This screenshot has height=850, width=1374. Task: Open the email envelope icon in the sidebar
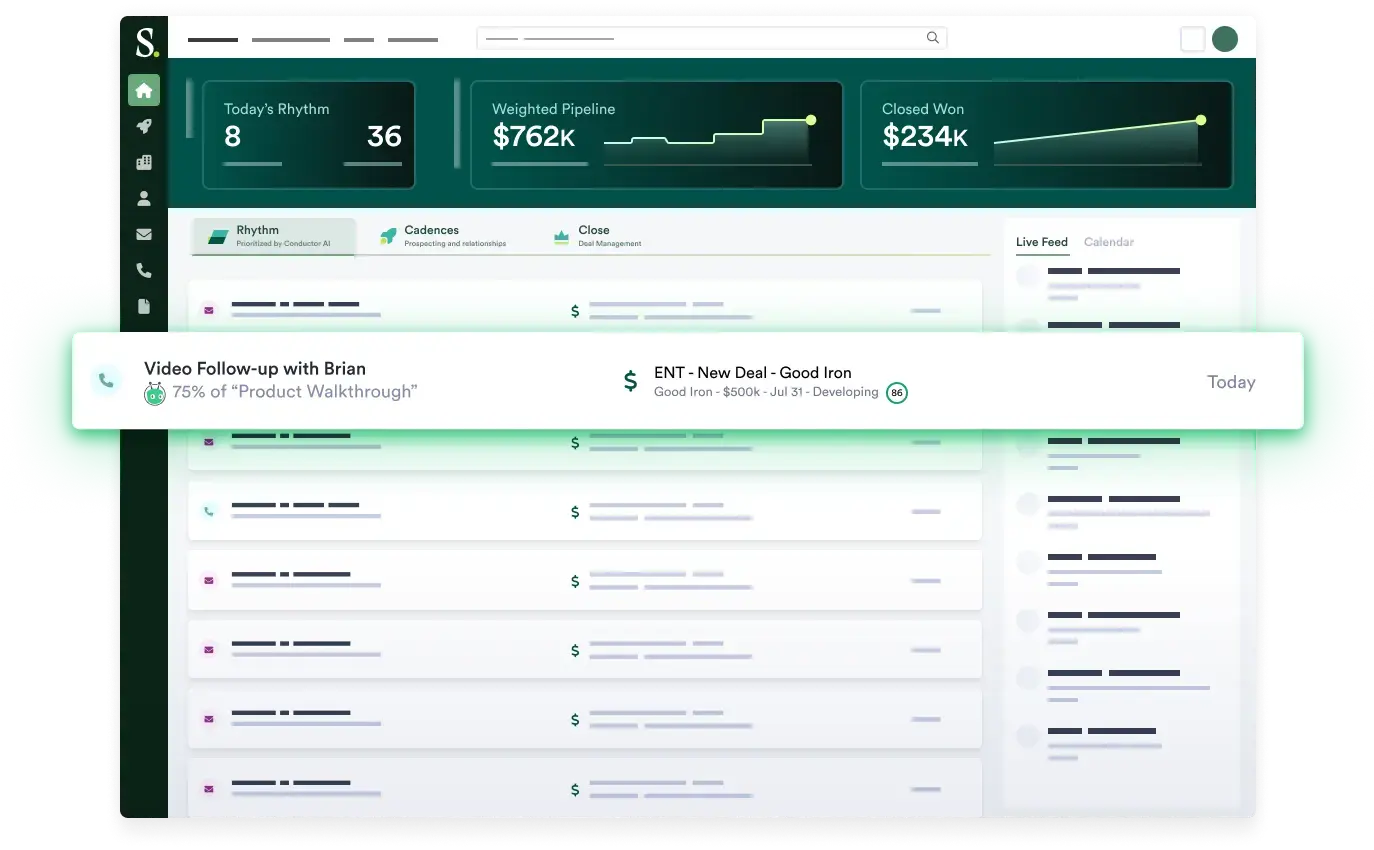[144, 234]
